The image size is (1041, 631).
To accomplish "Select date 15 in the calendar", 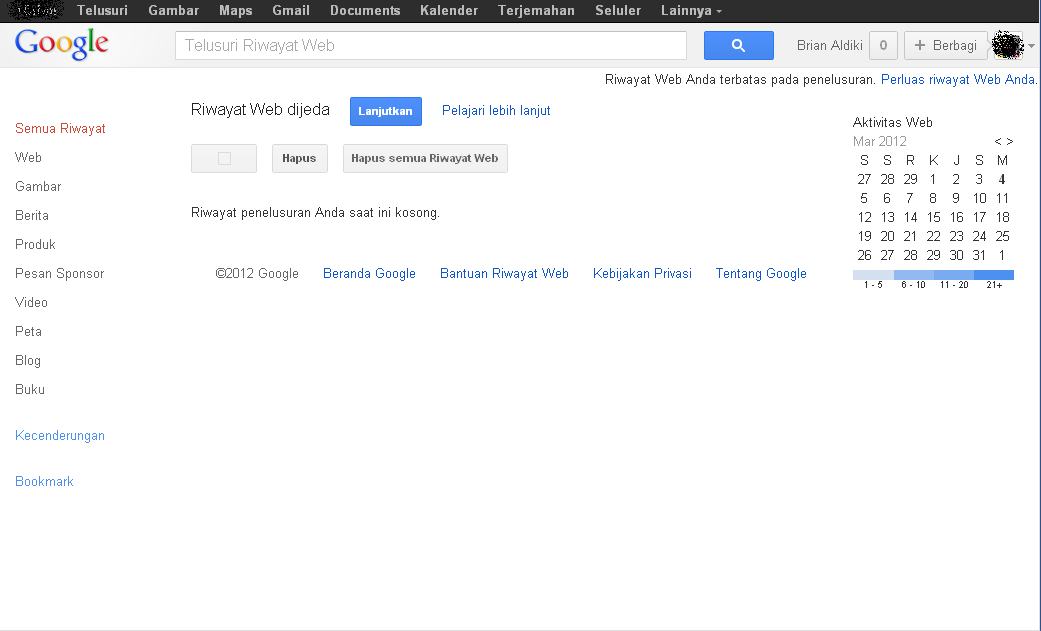I will click(933, 217).
